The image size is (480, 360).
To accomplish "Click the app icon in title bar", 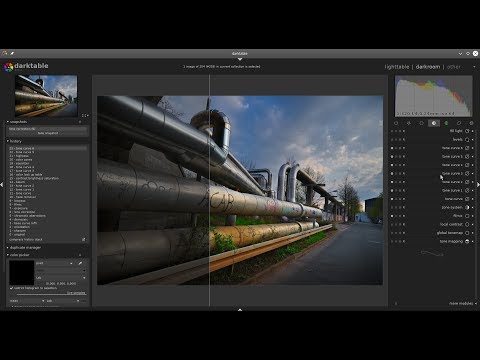I will pos(4,53).
